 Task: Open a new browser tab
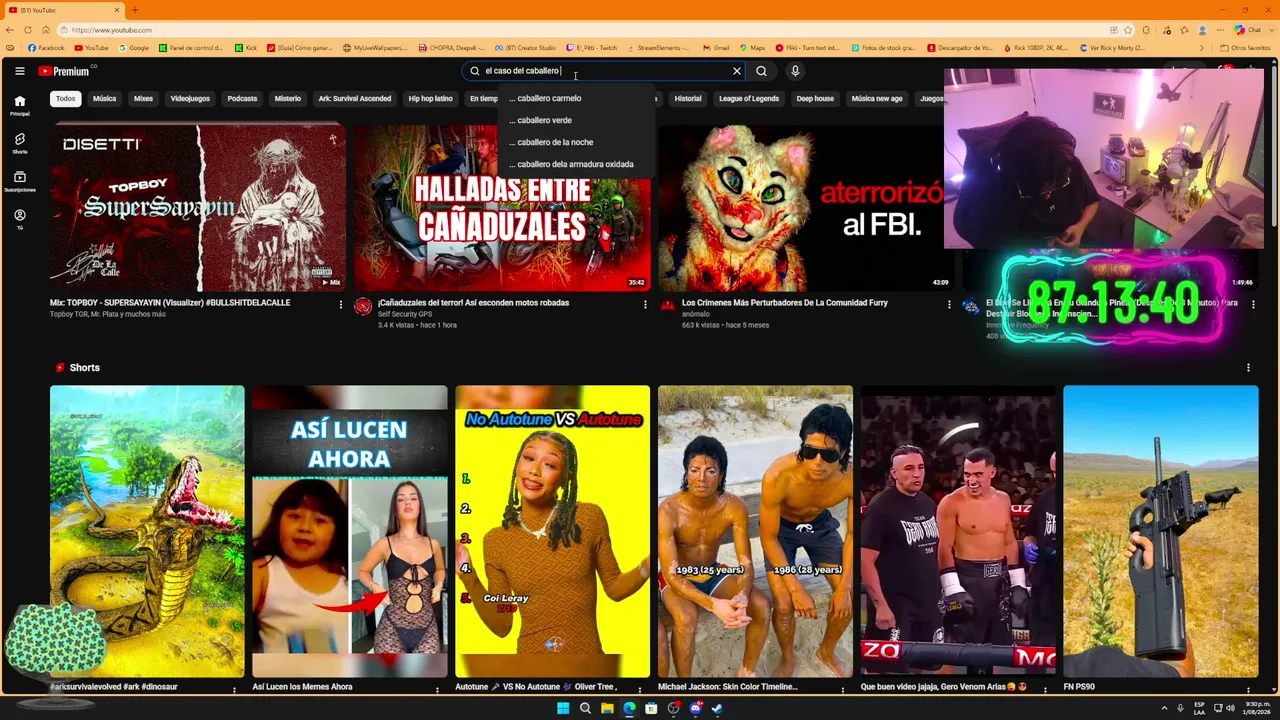(134, 10)
